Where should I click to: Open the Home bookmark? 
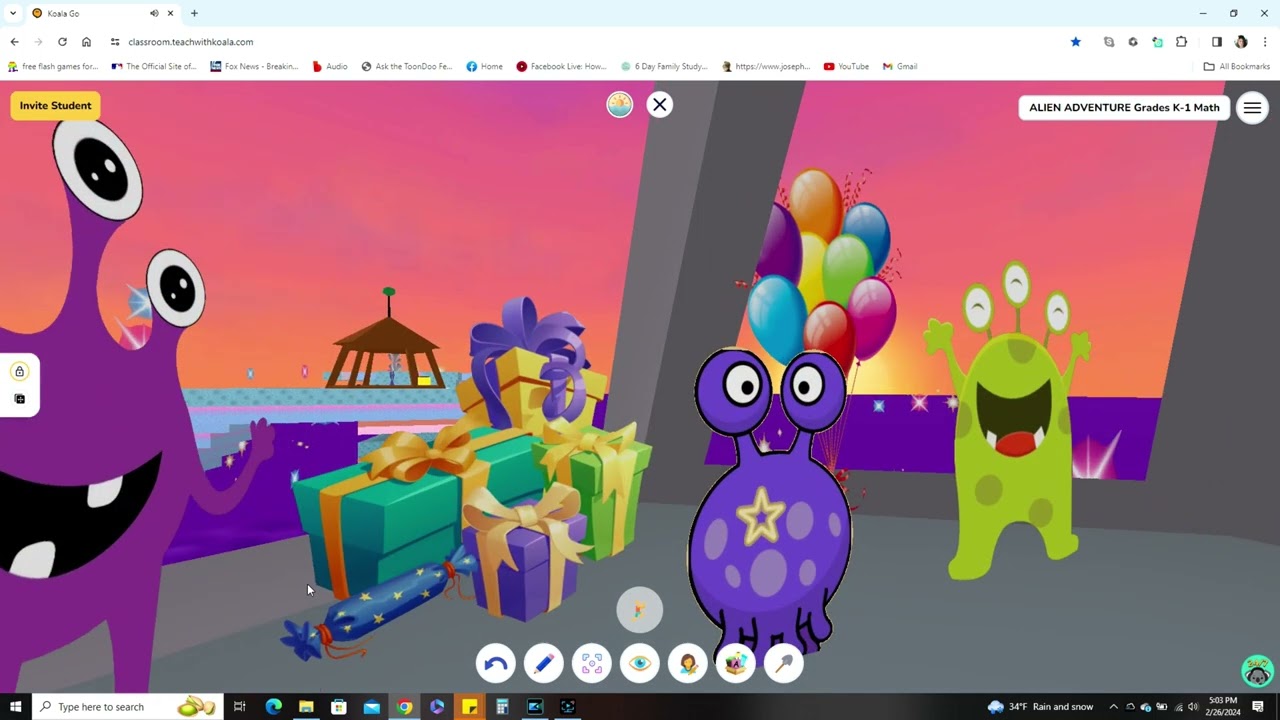(485, 67)
